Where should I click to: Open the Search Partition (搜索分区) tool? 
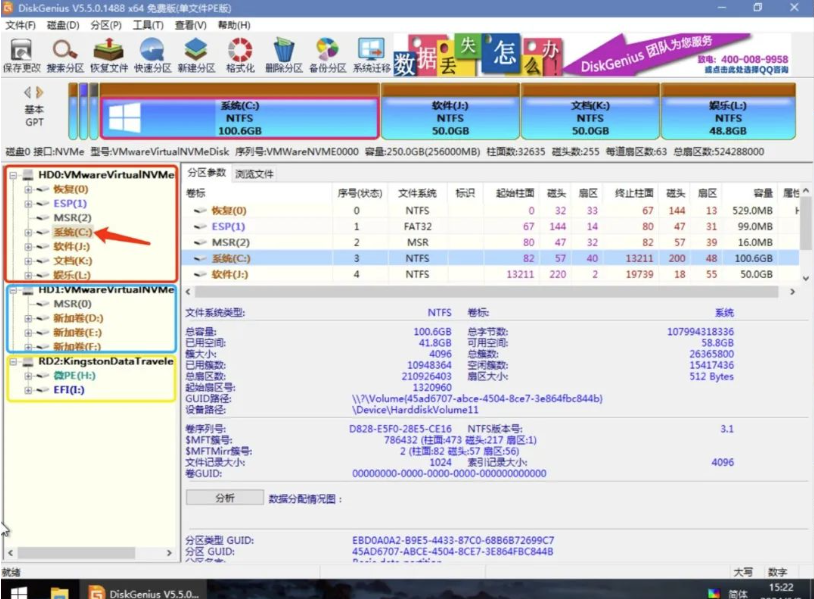point(65,56)
